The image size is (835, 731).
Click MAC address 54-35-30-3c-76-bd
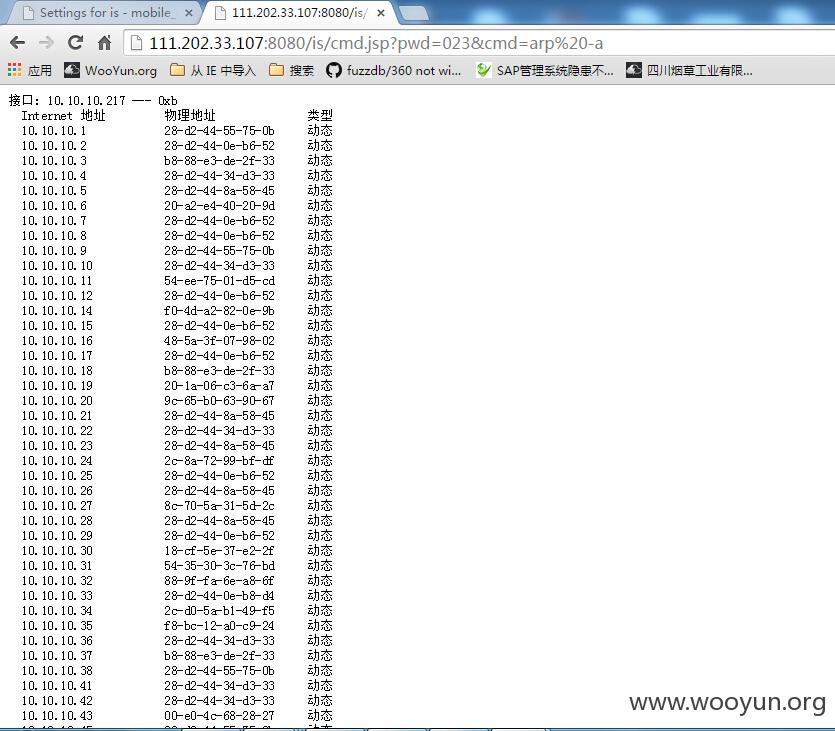[x=219, y=566]
